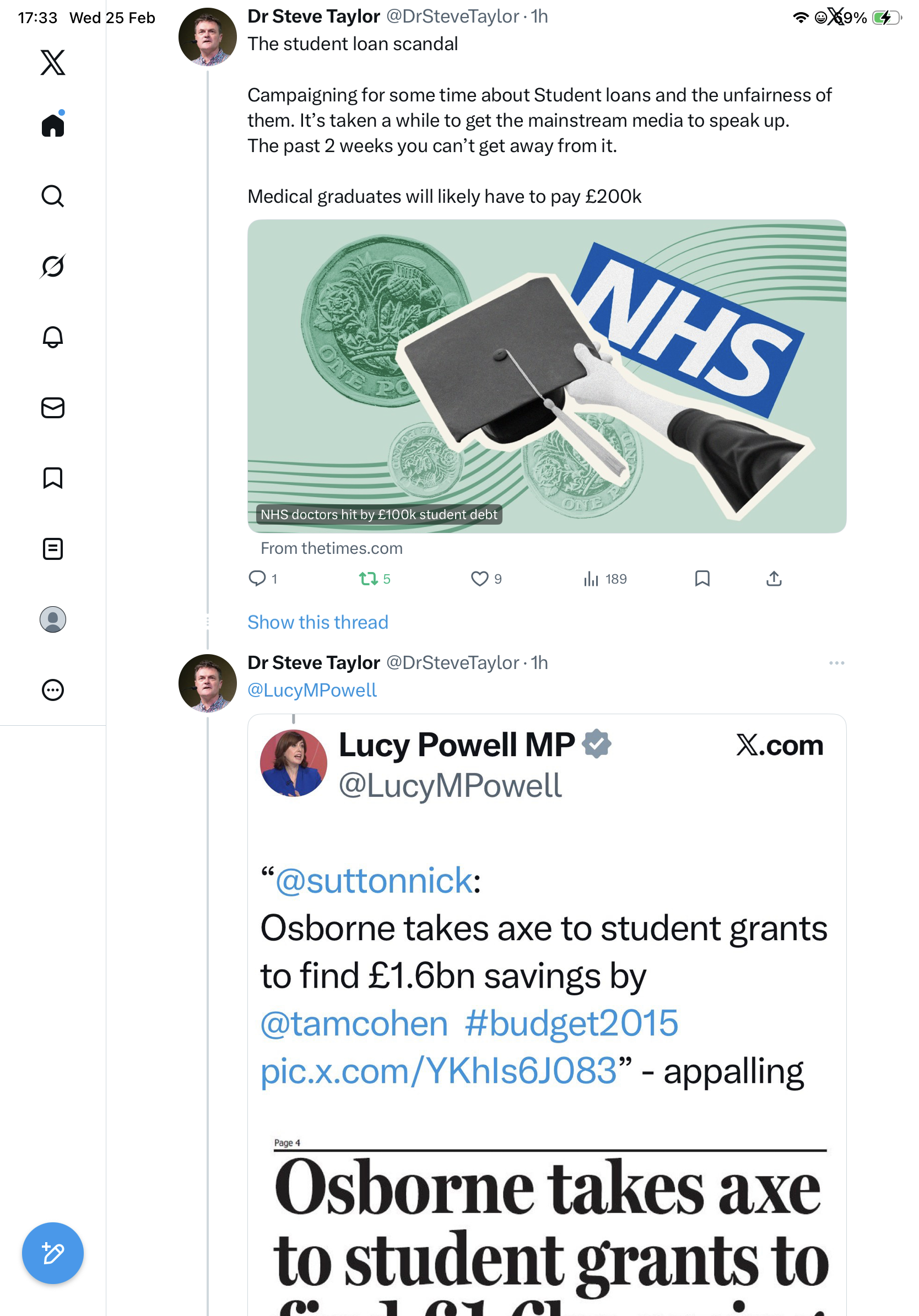Open the Profile icon in sidebar
919x1316 pixels.
pyautogui.click(x=53, y=619)
